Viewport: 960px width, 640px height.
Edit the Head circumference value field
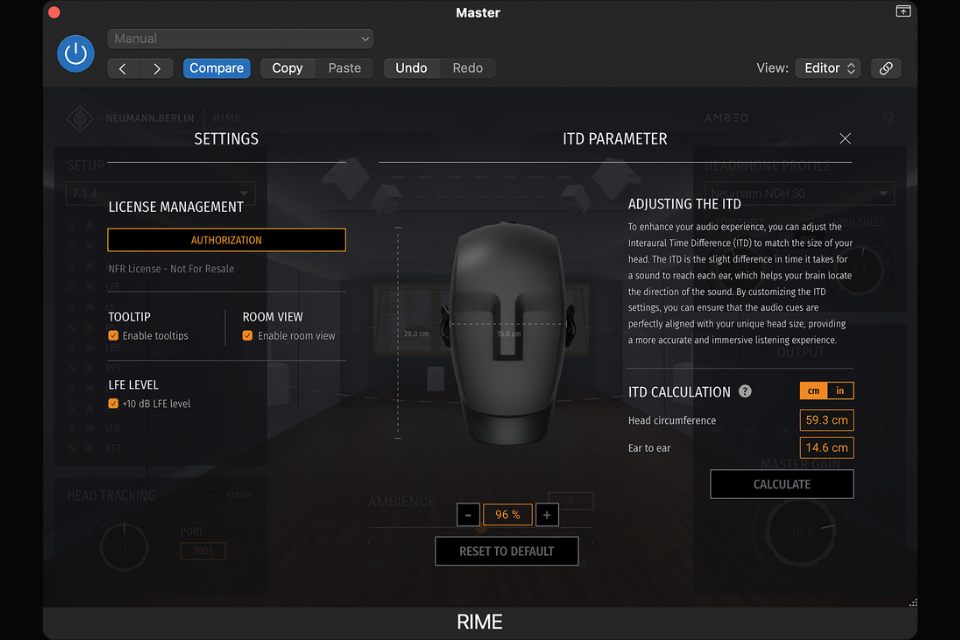coord(827,420)
